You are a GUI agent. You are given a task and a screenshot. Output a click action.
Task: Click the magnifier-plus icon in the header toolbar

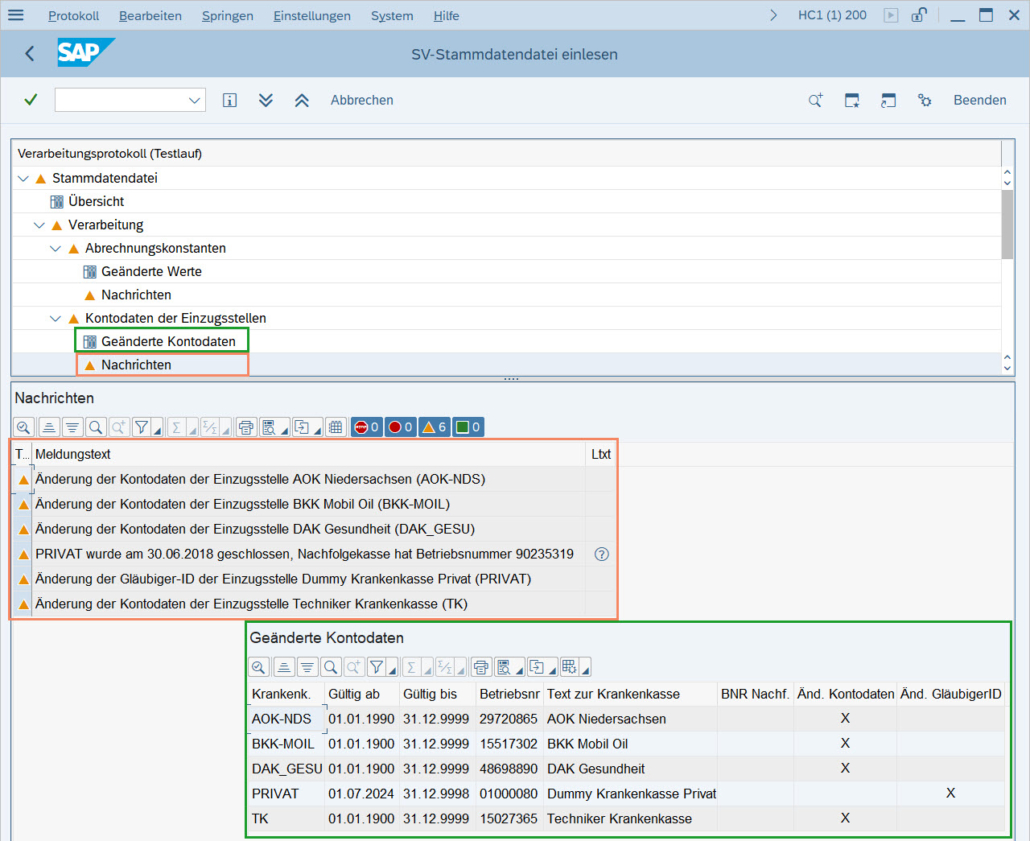click(815, 100)
